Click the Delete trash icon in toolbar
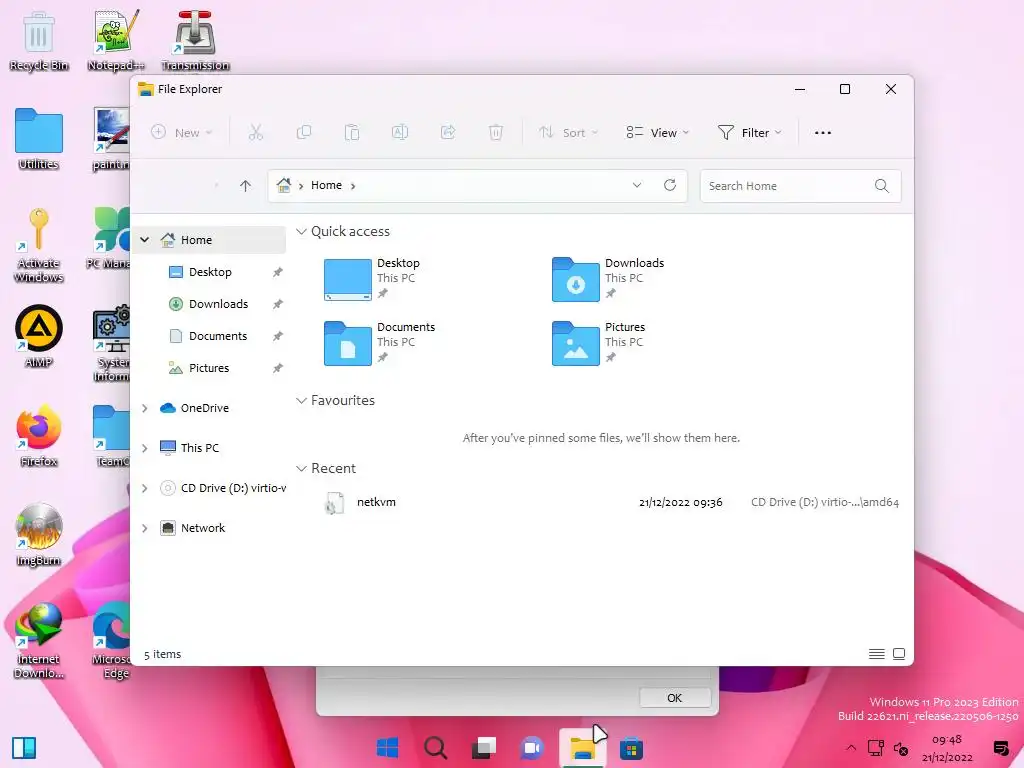 coord(496,133)
